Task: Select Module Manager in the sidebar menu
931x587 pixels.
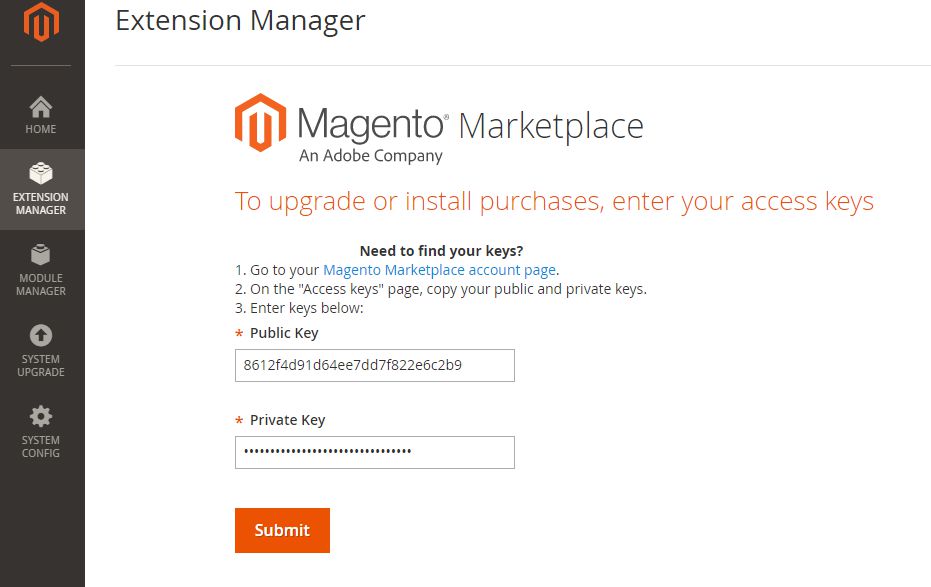Action: point(40,270)
